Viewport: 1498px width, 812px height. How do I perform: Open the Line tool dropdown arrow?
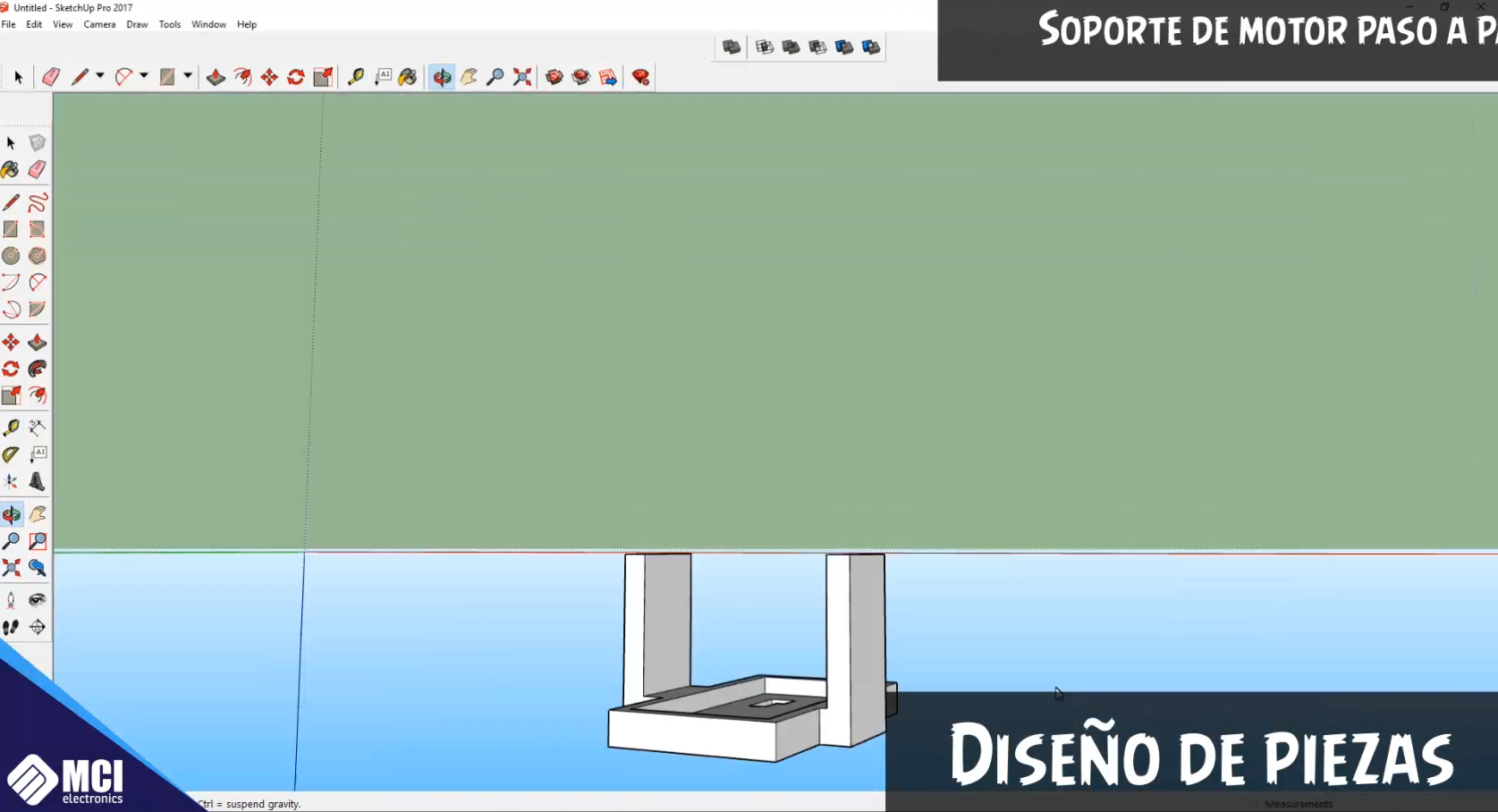pos(99,77)
